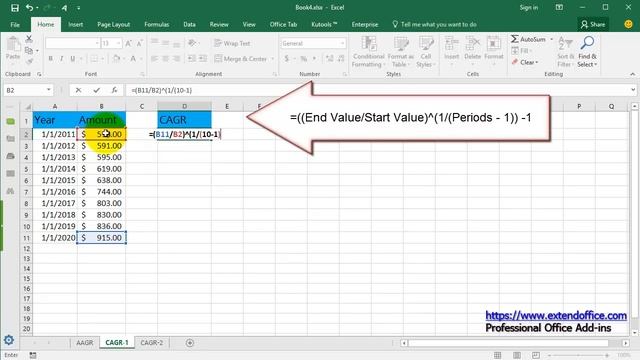Screen dimensions: 640x360
Task: Switch to Page Layout view in status bar
Action: pyautogui.click(x=517, y=356)
